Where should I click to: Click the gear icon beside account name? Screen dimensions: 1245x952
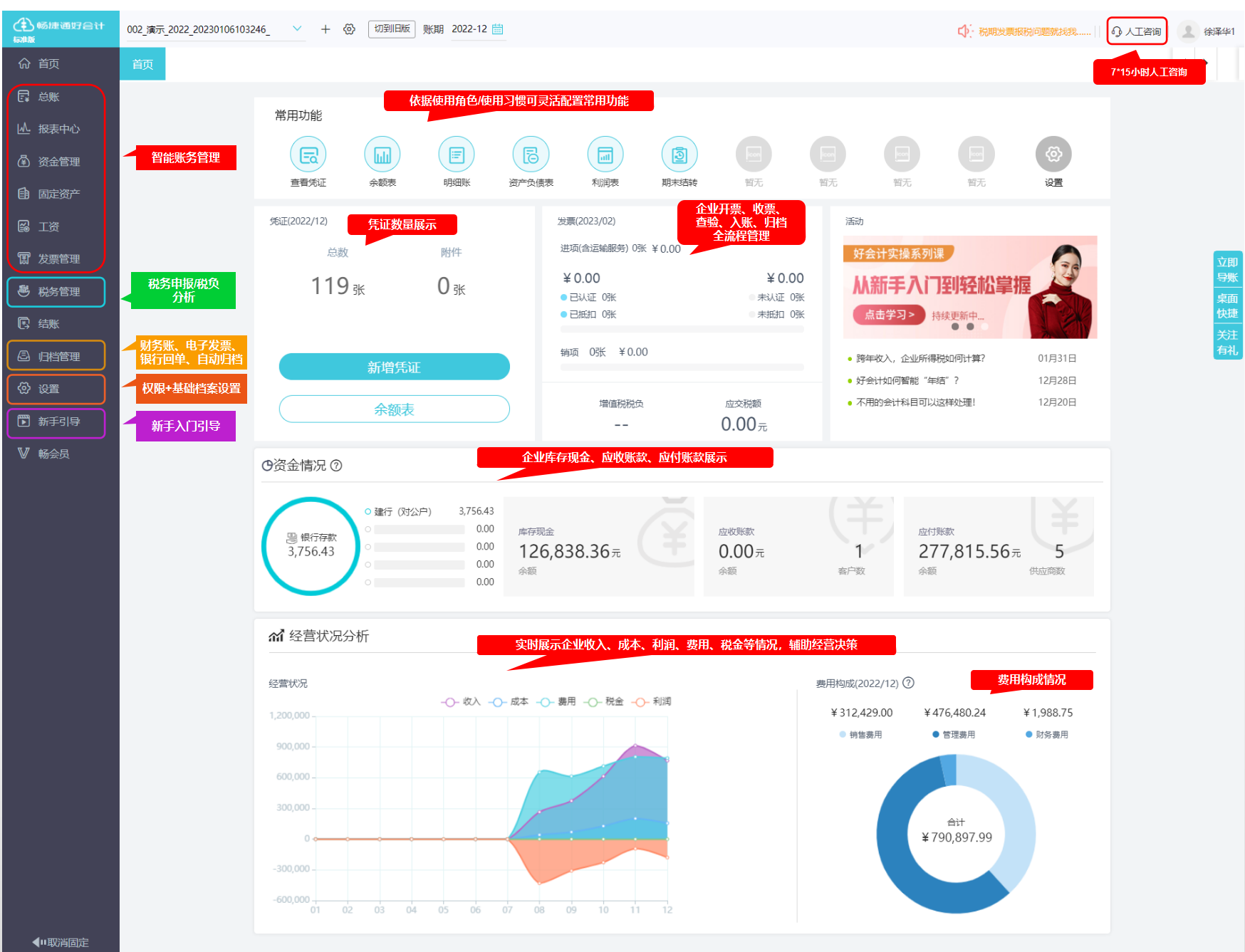[x=349, y=29]
